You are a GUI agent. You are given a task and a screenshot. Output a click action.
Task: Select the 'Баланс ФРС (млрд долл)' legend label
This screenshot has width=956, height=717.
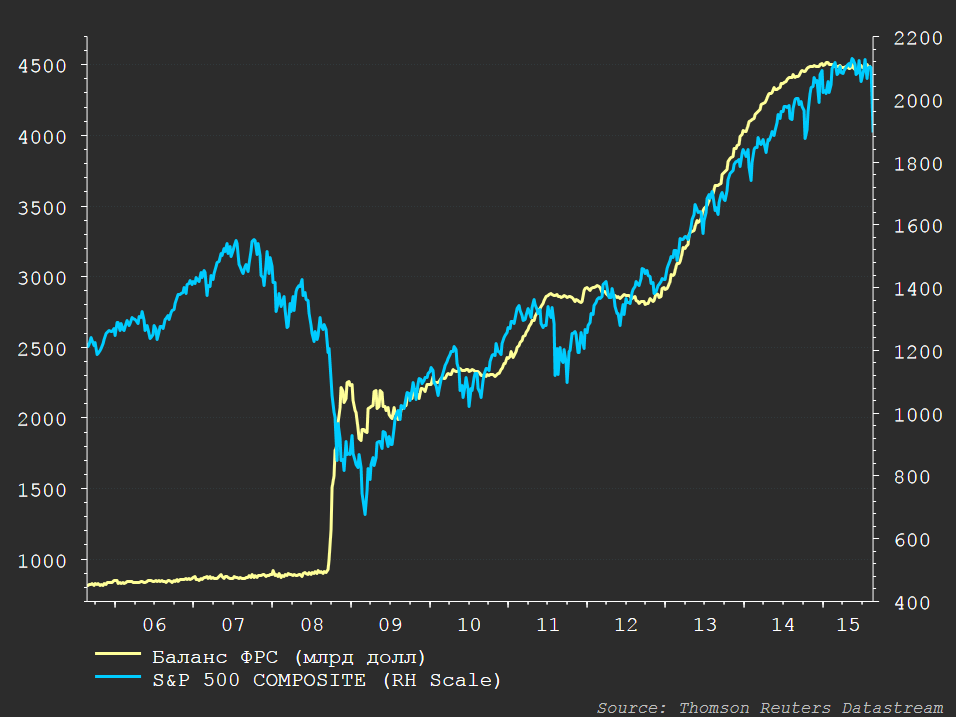coord(289,657)
